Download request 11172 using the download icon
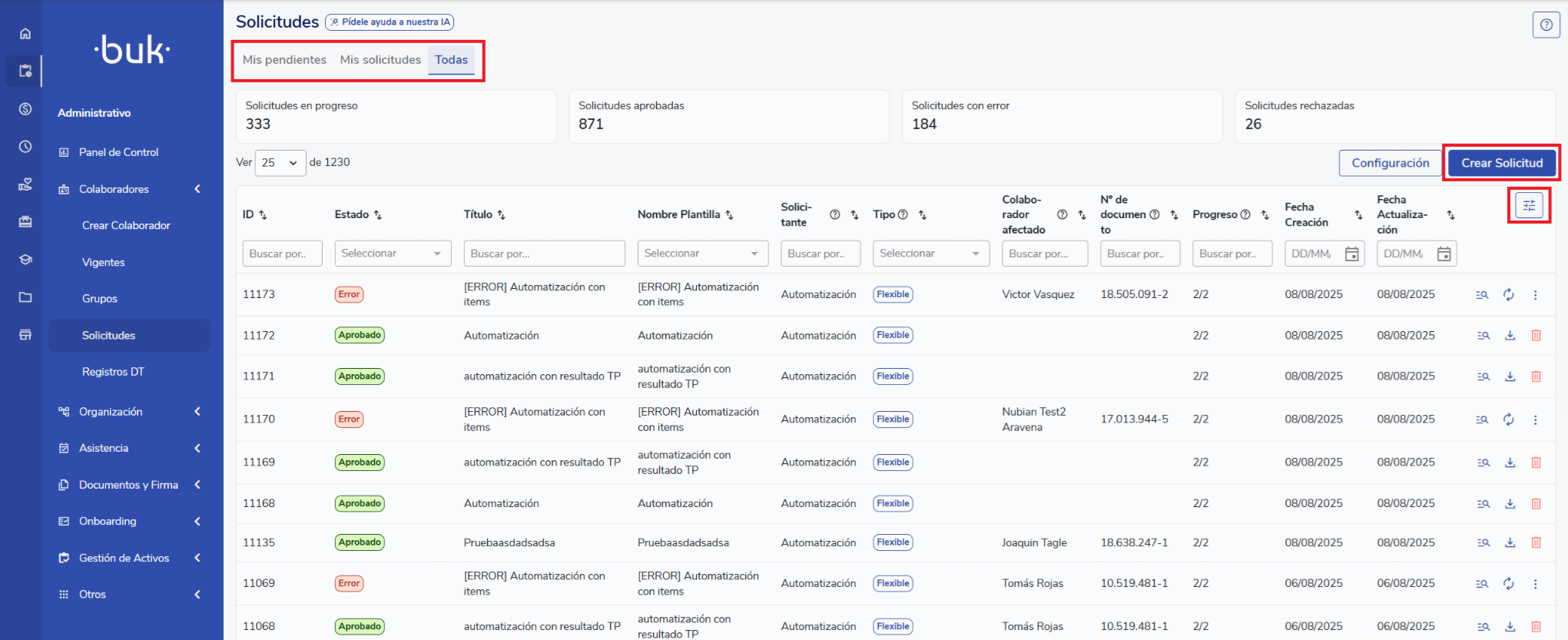Viewport: 1568px width, 640px height. click(x=1510, y=336)
